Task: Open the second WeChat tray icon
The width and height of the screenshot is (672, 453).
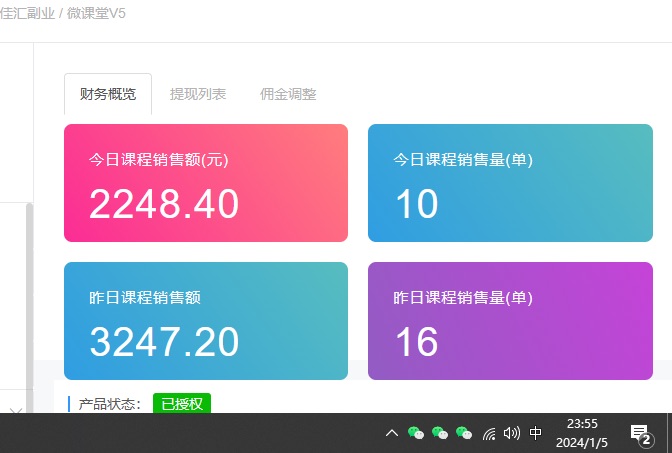Action: pos(440,433)
